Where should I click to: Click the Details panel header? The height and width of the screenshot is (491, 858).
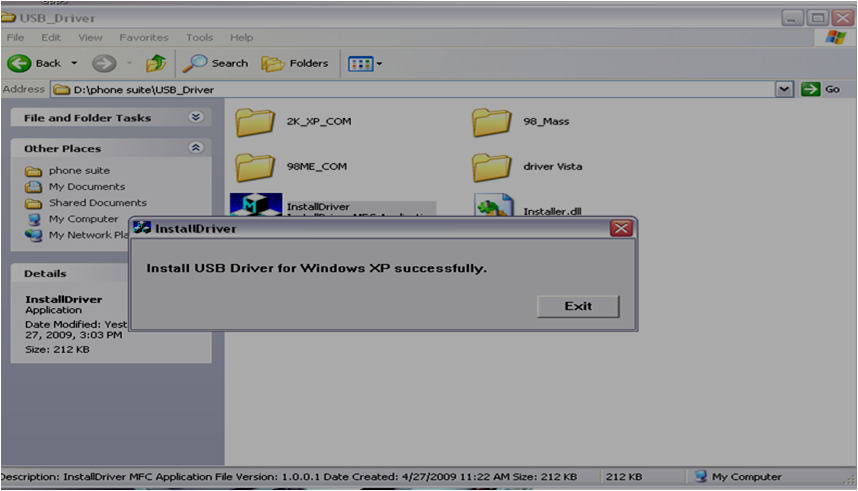[x=69, y=274]
